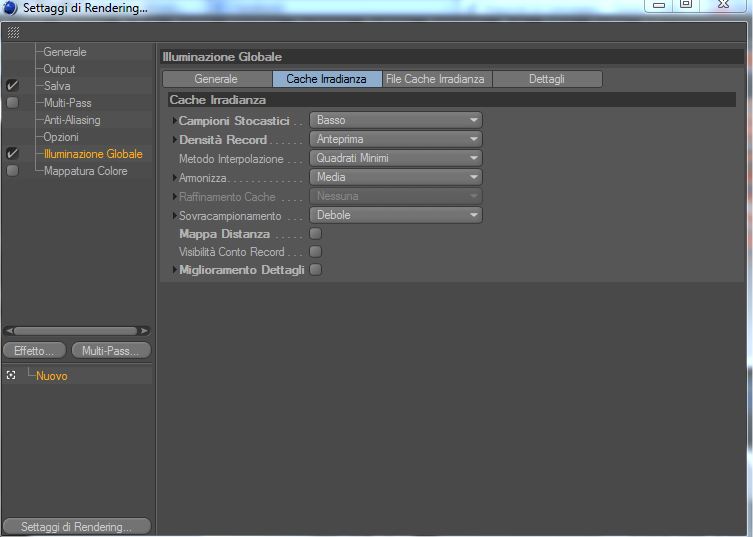The width and height of the screenshot is (753, 537).
Task: Toggle the Illuminazione Globale checkmark
Action: click(12, 154)
